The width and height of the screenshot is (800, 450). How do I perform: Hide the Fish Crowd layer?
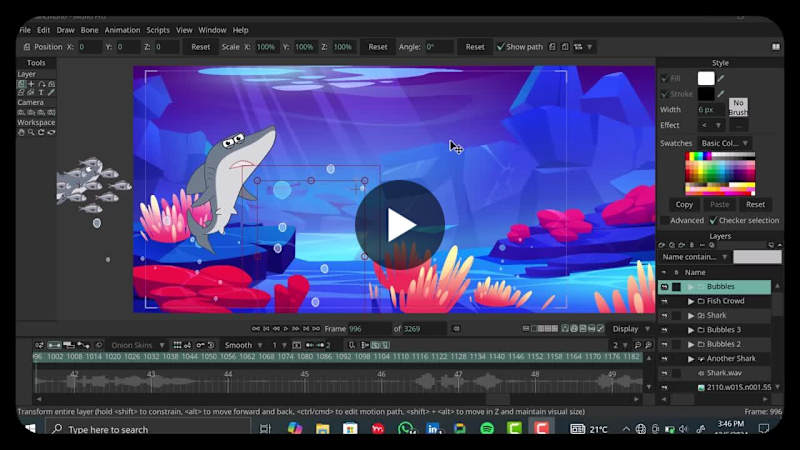coord(664,302)
